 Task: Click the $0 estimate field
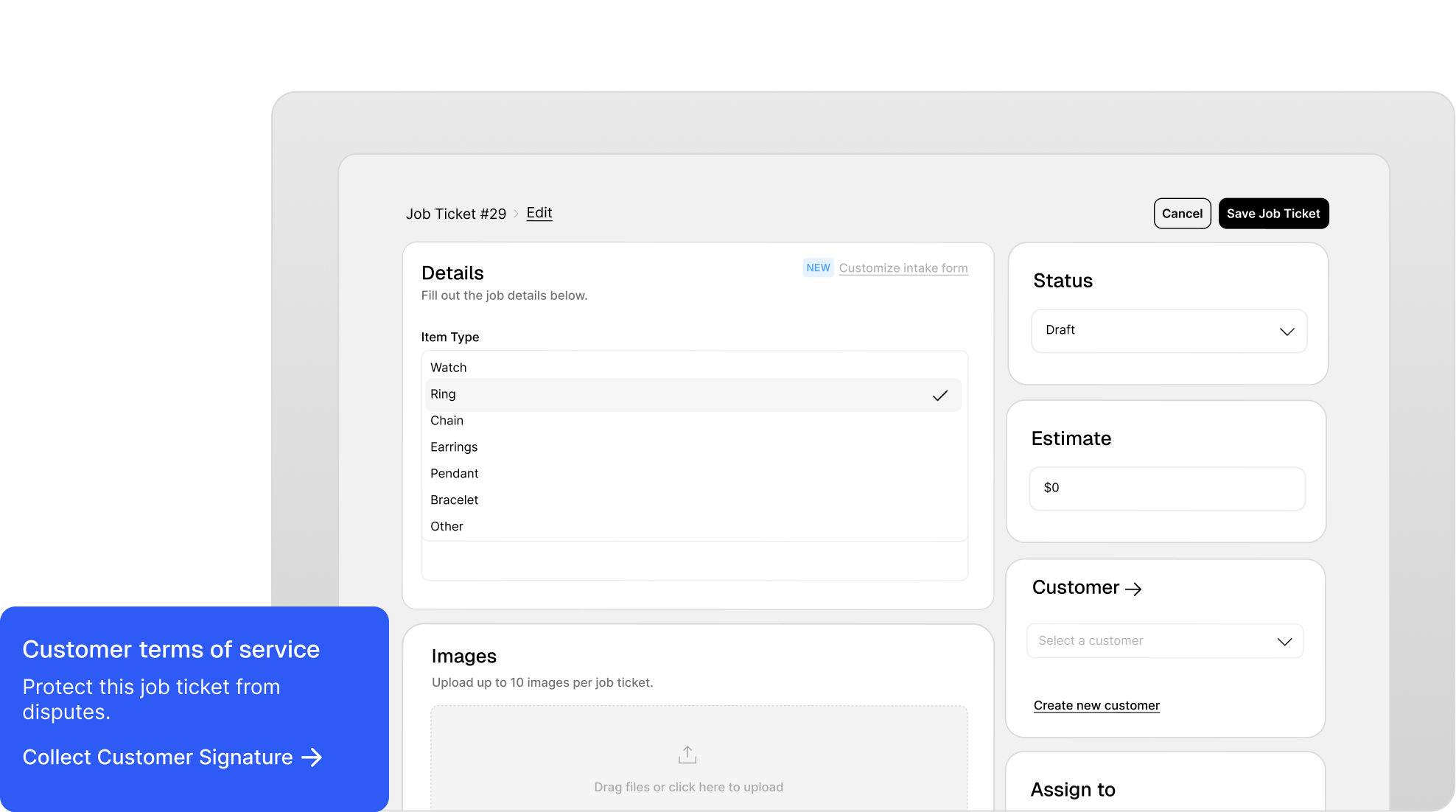pyautogui.click(x=1167, y=488)
